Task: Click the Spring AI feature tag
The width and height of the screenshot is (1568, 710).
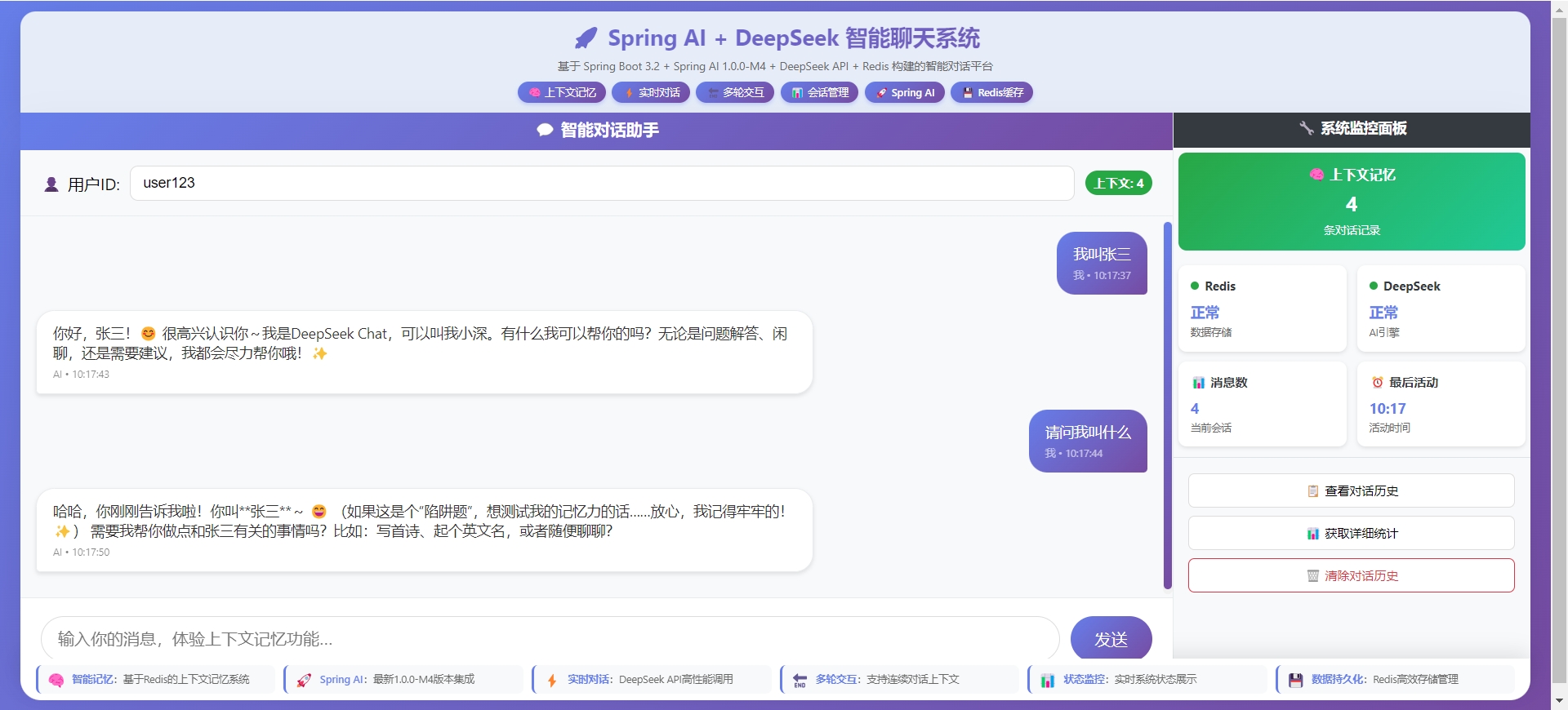Action: pyautogui.click(x=905, y=93)
